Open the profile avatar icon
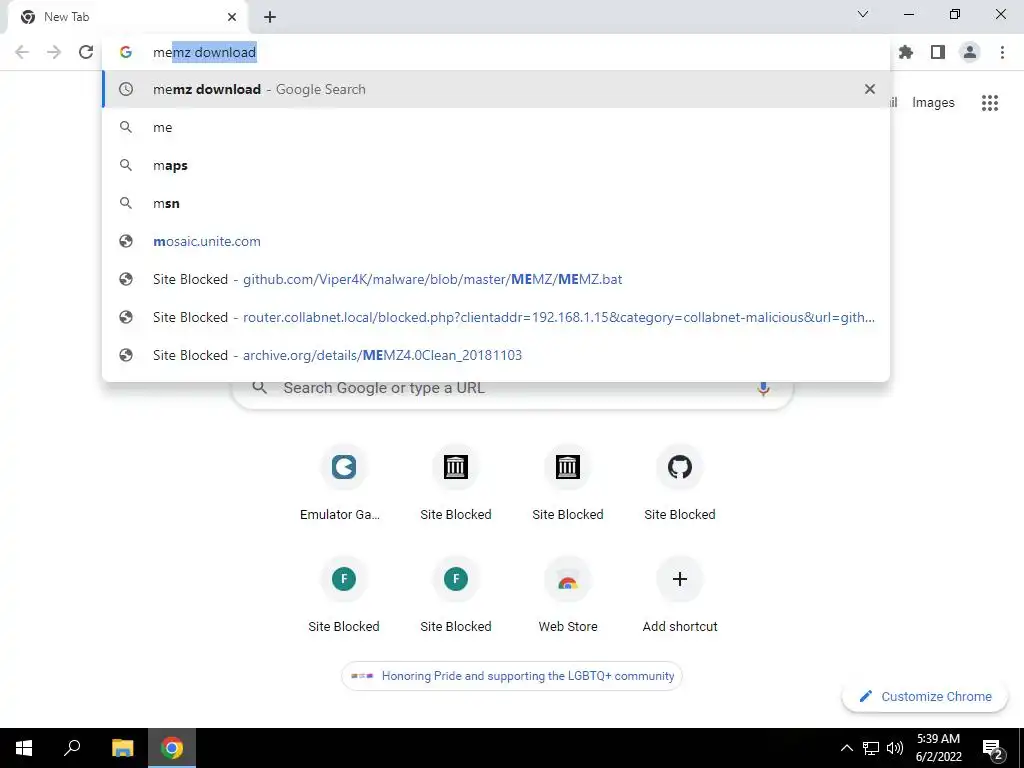The height and width of the screenshot is (768, 1024). tap(970, 52)
